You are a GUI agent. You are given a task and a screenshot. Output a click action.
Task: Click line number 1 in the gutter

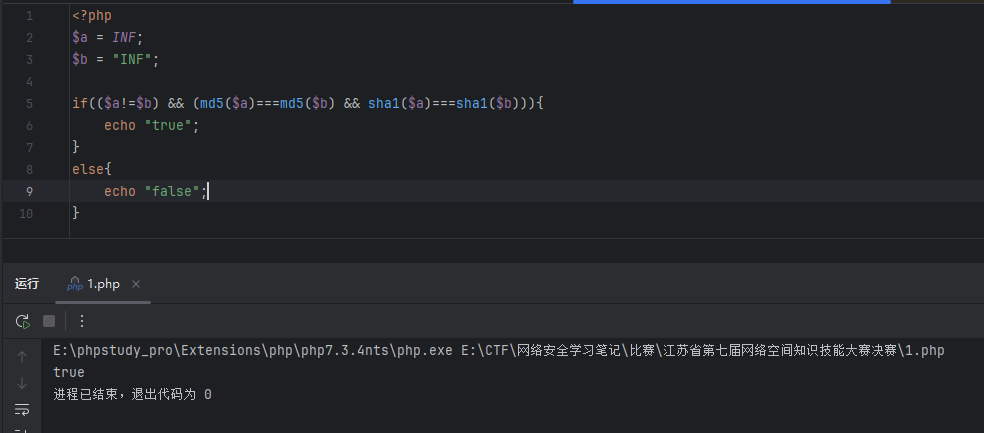(28, 16)
